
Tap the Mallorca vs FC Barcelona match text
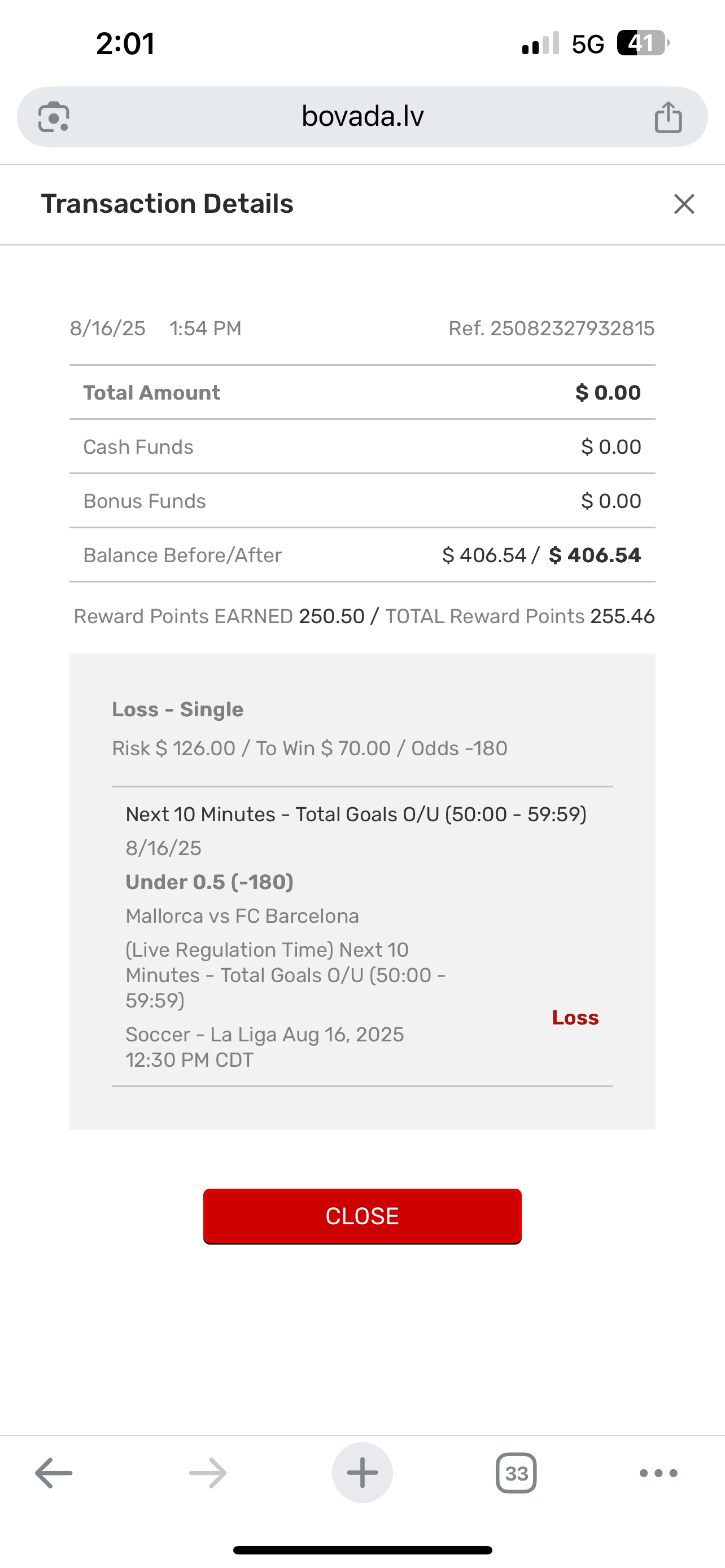(242, 916)
